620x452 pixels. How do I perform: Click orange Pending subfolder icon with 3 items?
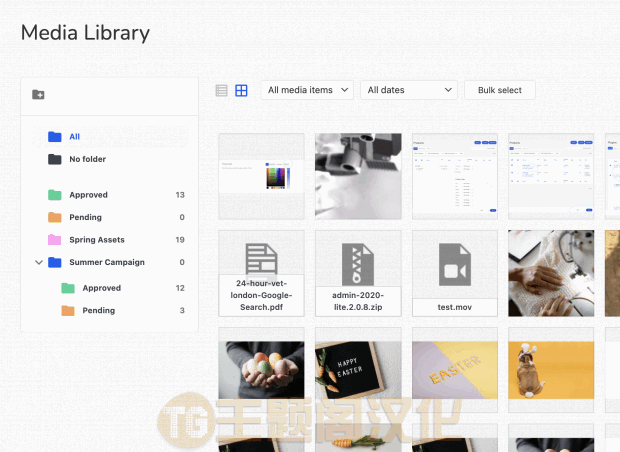pyautogui.click(x=68, y=311)
